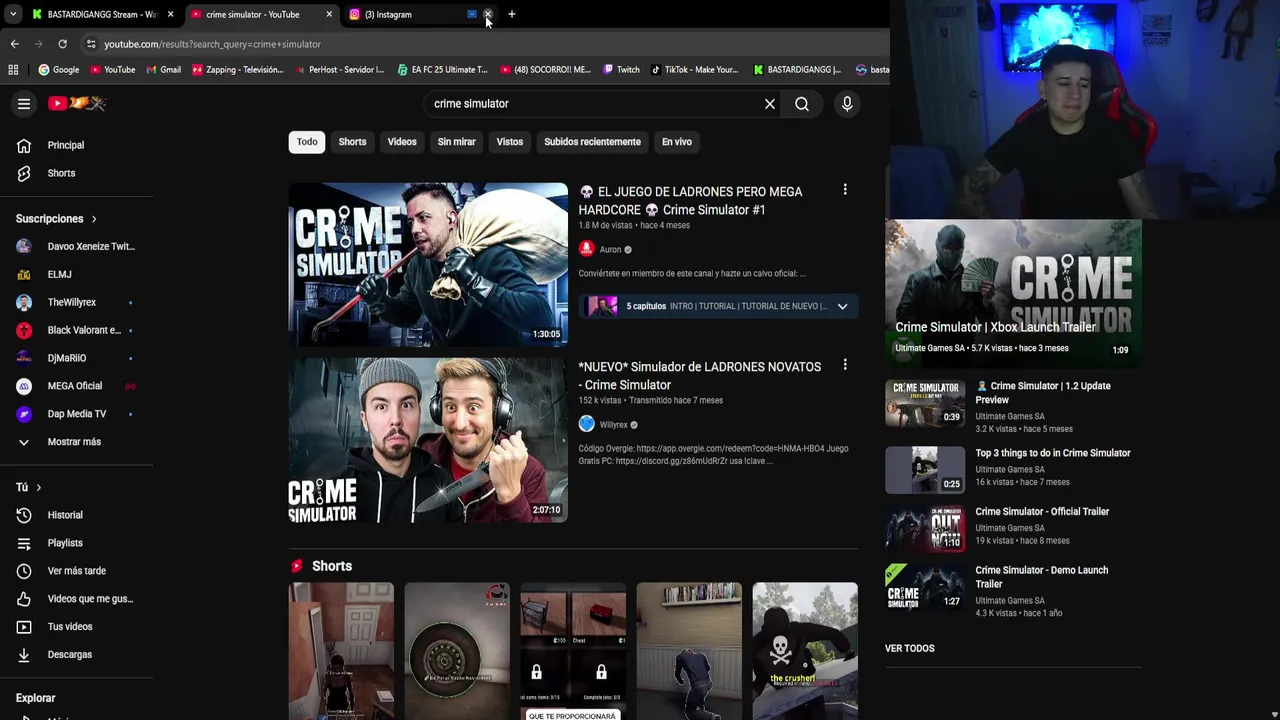Screen dimensions: 1280x720
Task: Open the Gmail bookmark
Action: point(163,70)
